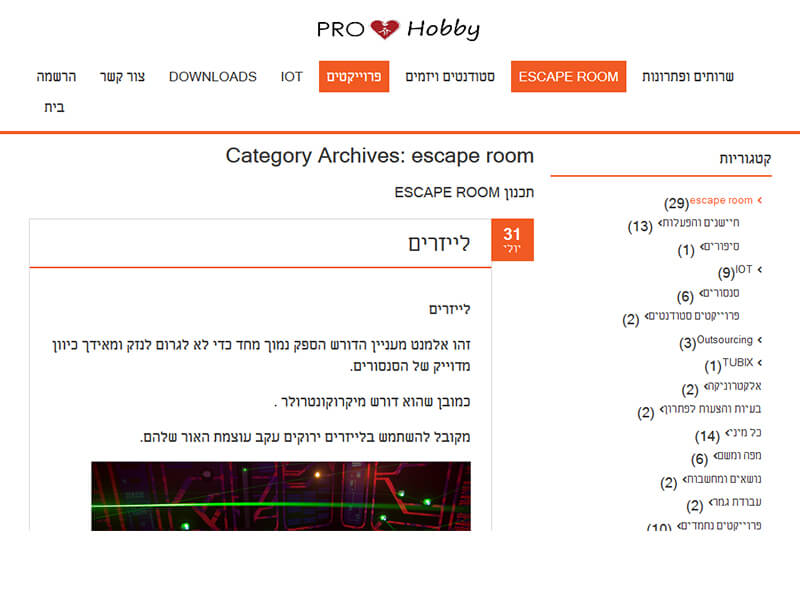The image size is (800, 600).
Task: Expand the IOT category chevron
Action: (760, 269)
